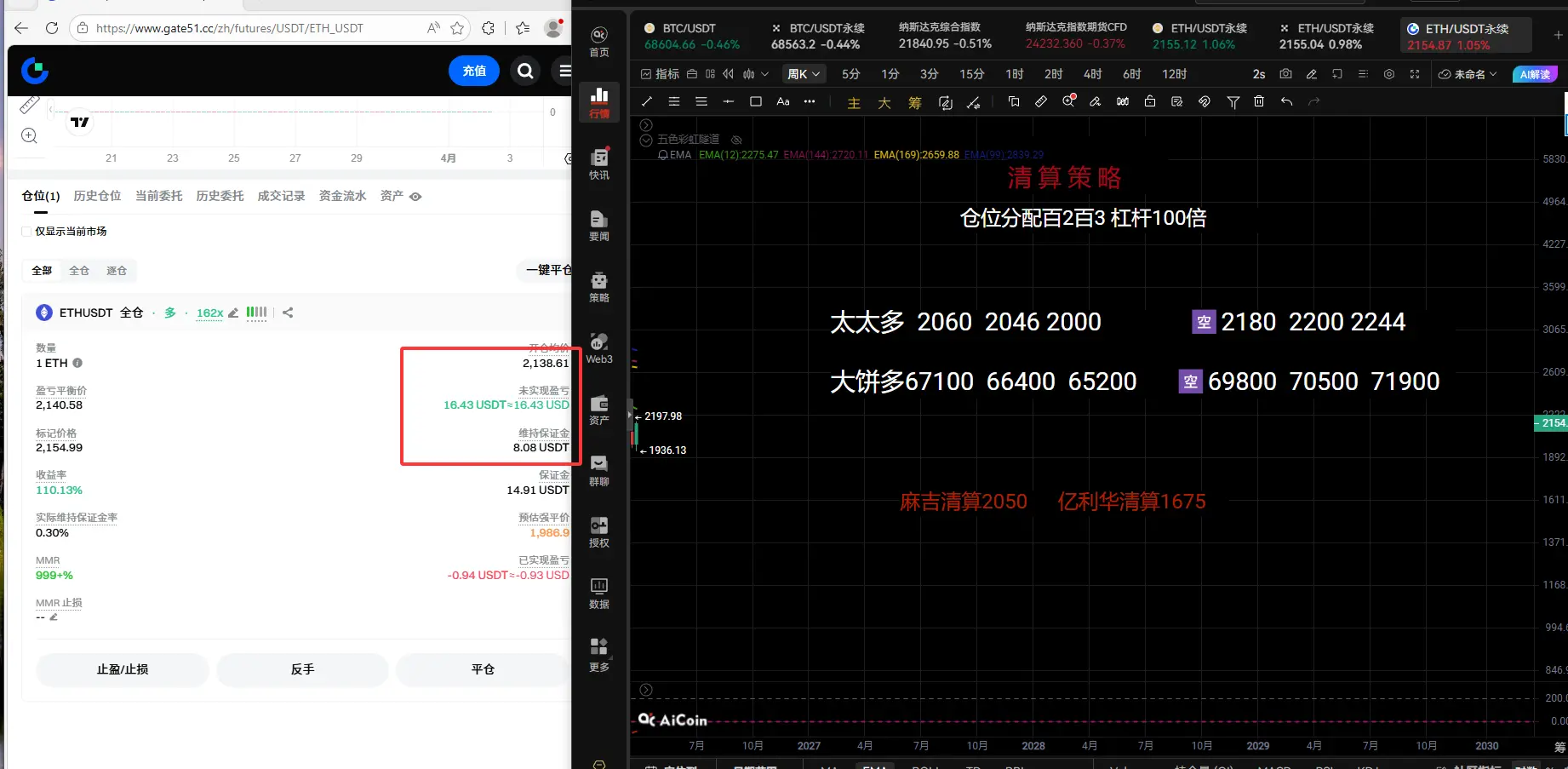Select the 逐仓 isolated margin filter
The height and width of the screenshot is (769, 1568).
[117, 271]
